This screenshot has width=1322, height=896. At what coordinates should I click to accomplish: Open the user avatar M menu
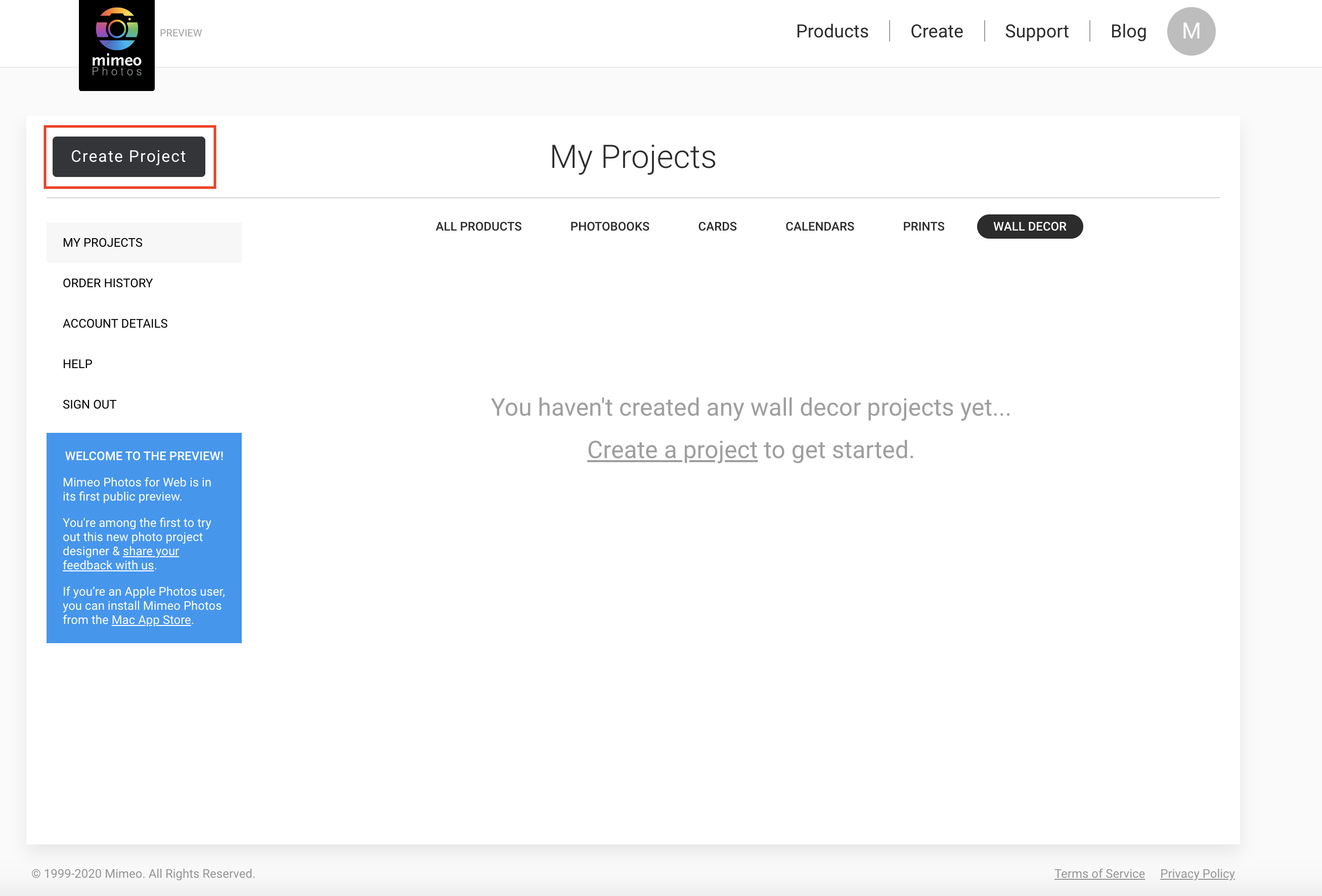1191,31
